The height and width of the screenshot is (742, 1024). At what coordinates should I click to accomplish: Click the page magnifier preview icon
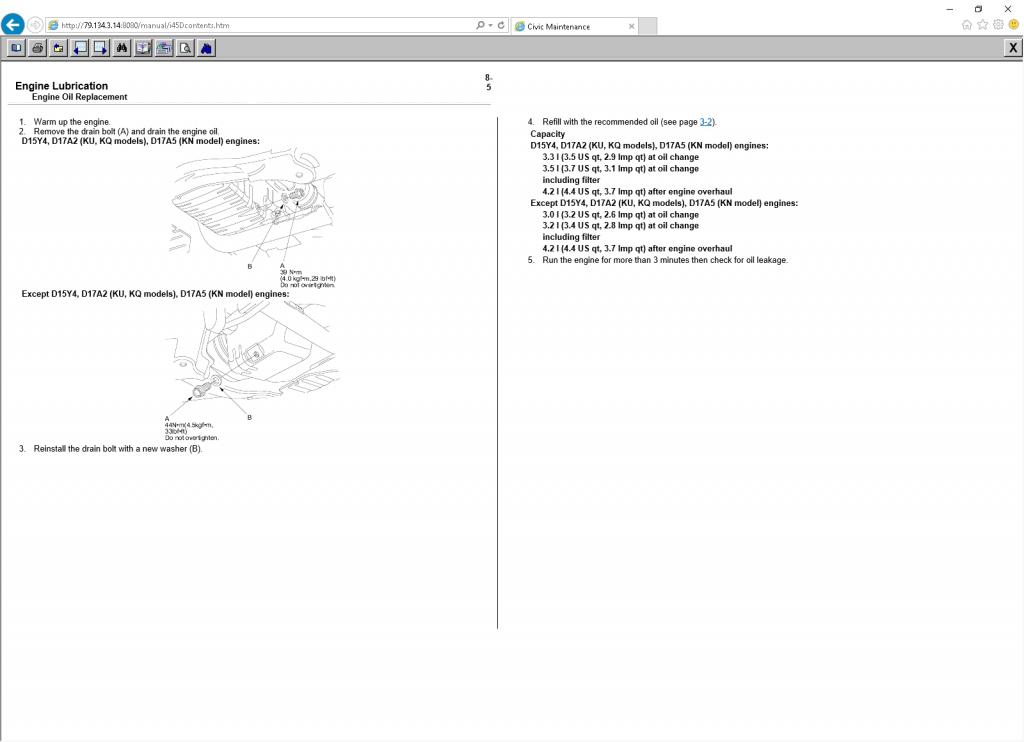[185, 48]
